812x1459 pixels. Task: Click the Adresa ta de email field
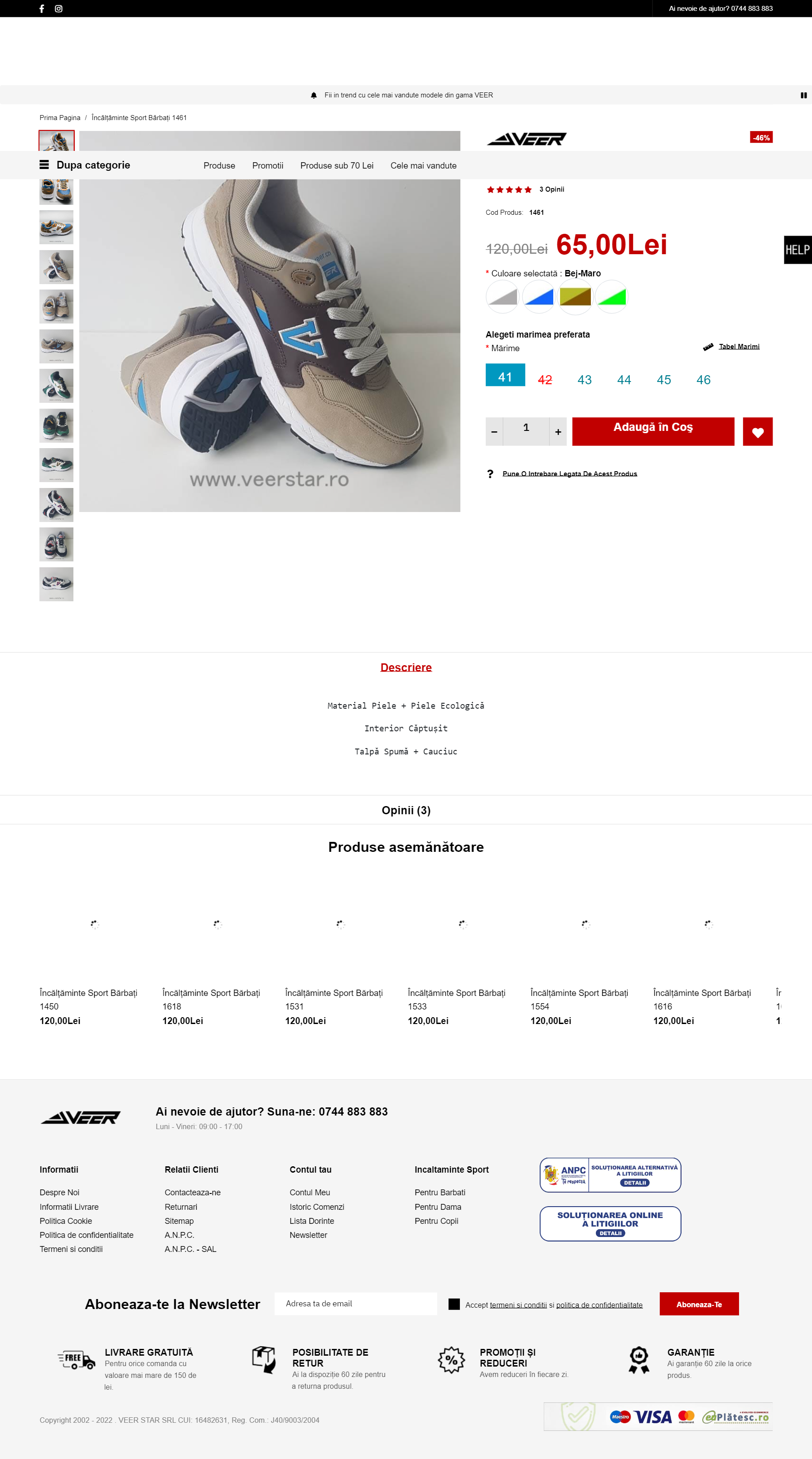pyautogui.click(x=356, y=1304)
